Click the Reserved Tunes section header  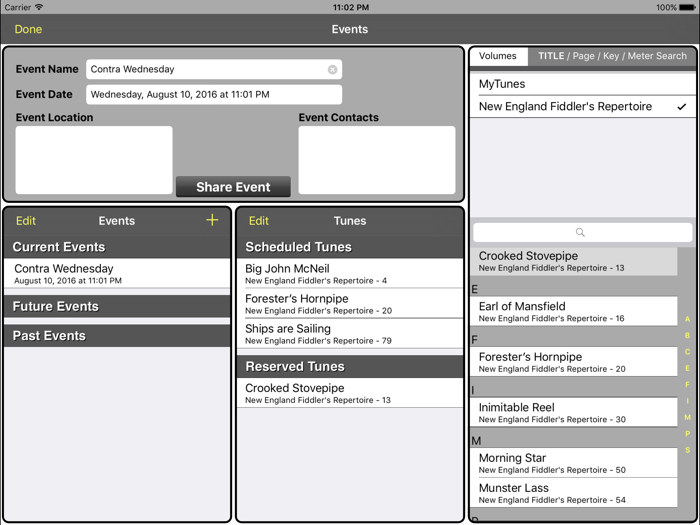pos(350,367)
